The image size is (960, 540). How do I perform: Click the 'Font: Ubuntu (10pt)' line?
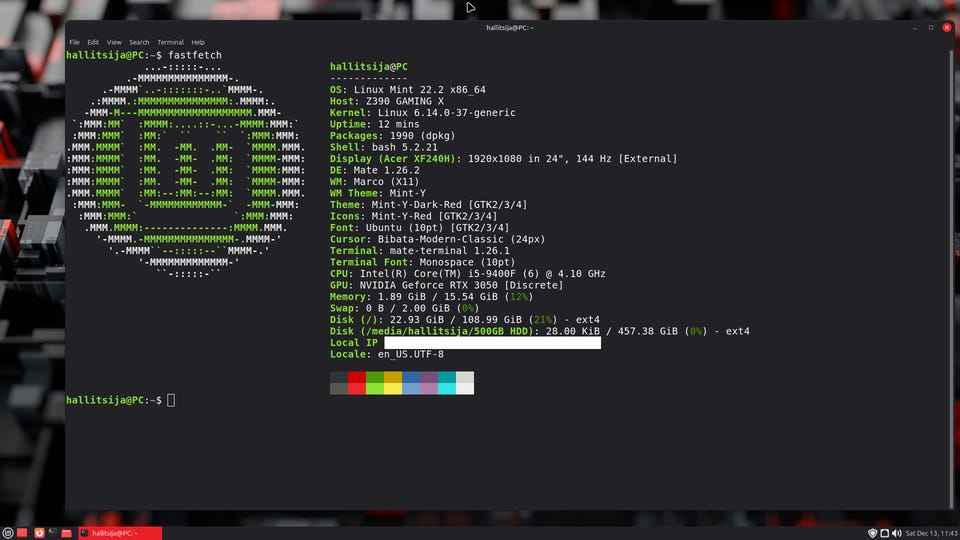pos(419,228)
